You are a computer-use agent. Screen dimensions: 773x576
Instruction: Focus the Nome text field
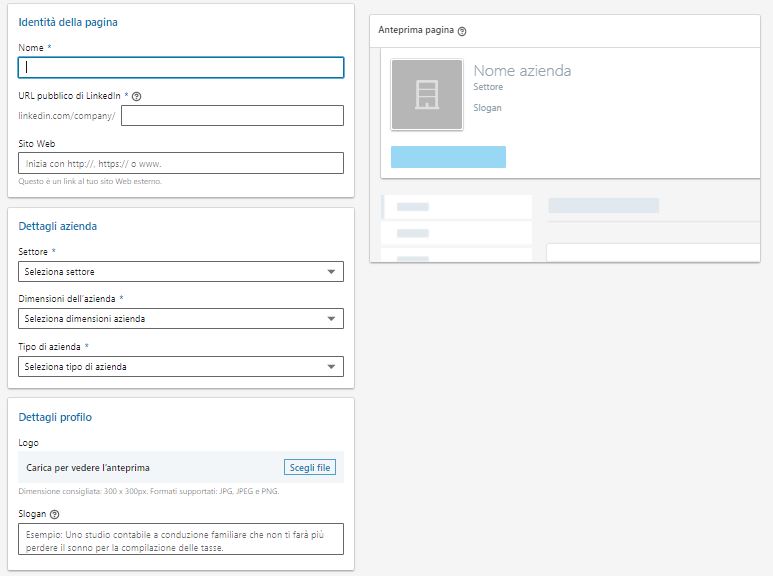181,67
